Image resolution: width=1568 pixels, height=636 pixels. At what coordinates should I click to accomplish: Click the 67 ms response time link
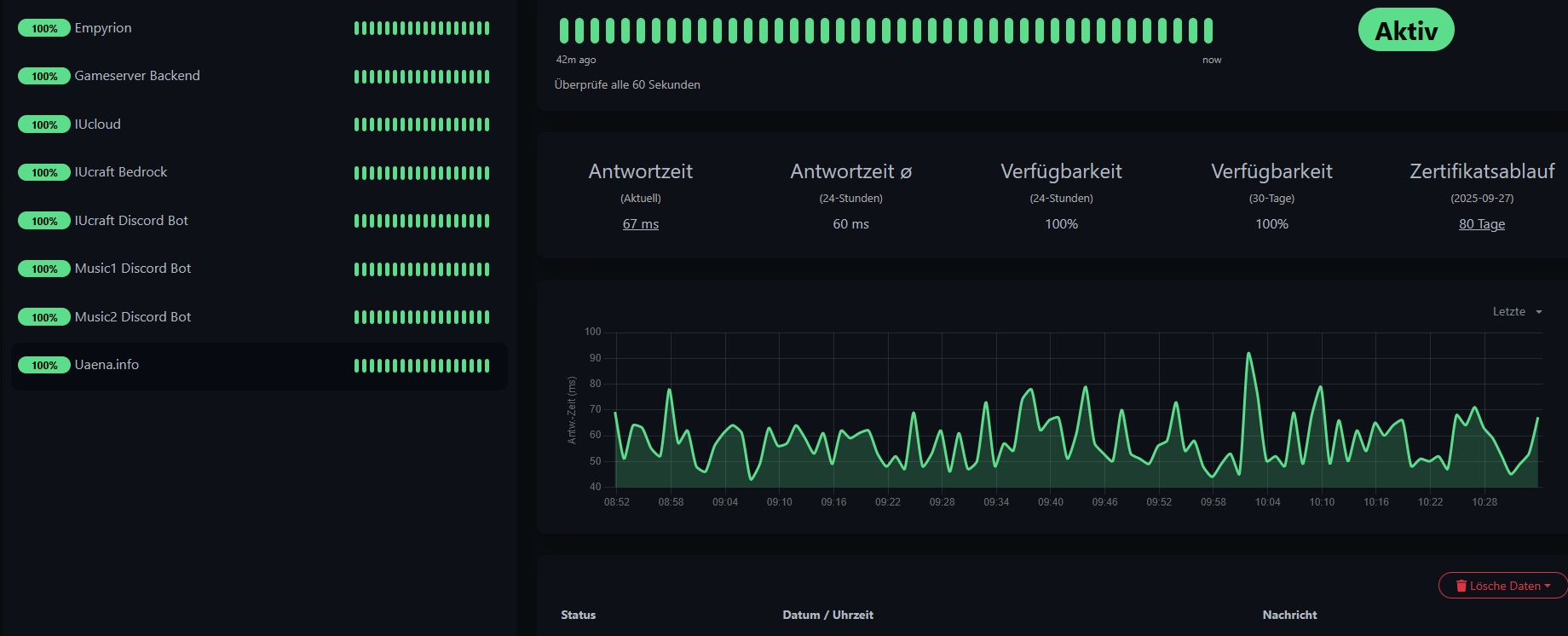click(641, 224)
